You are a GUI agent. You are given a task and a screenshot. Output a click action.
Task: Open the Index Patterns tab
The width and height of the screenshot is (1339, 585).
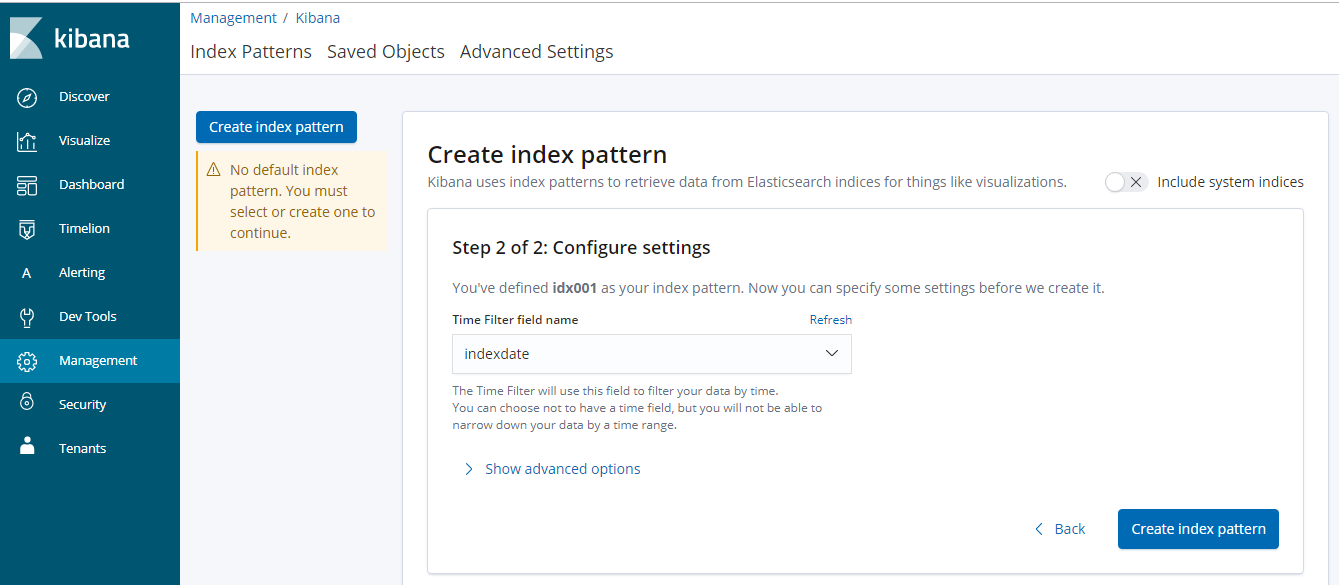point(251,52)
